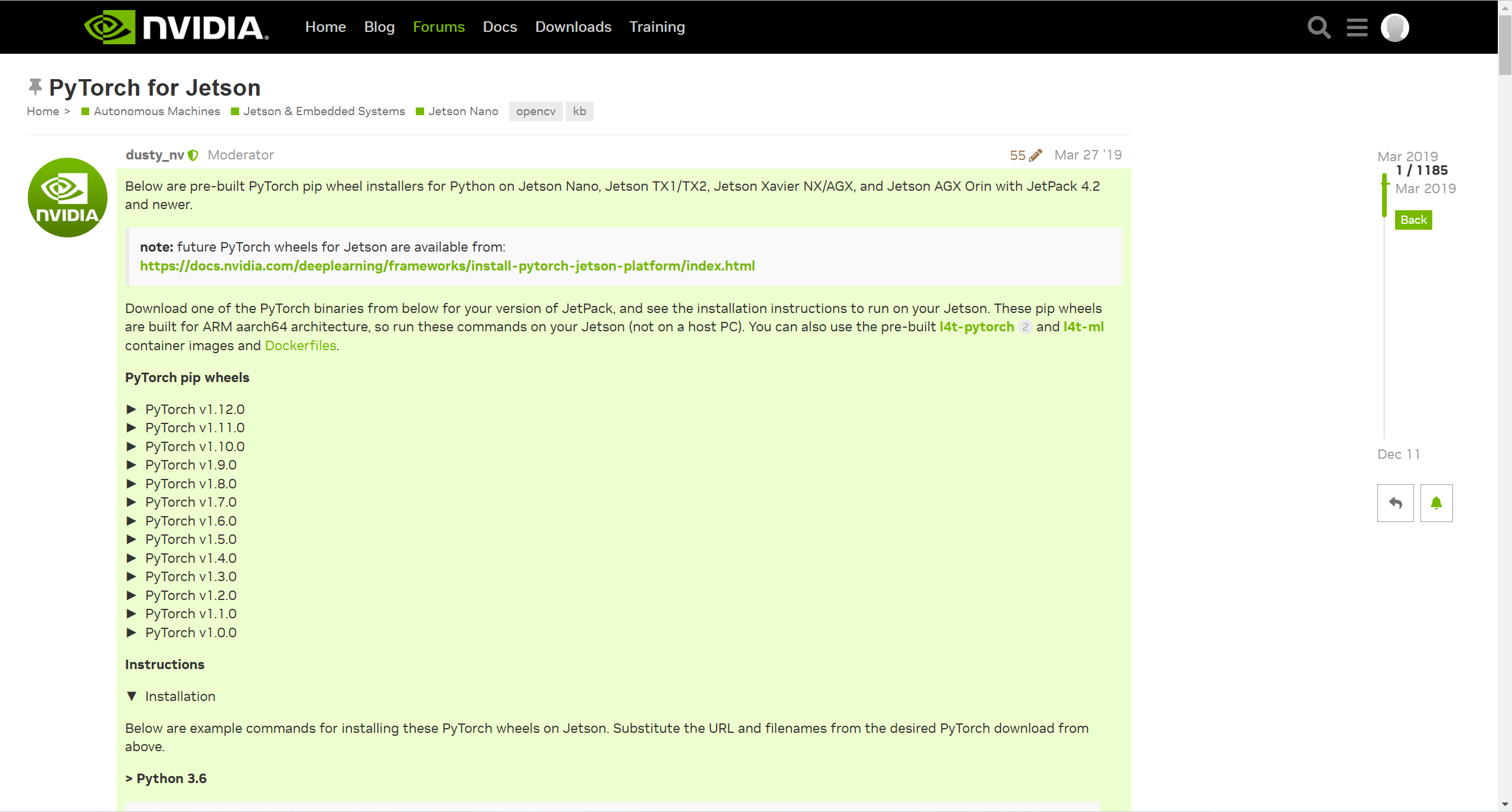
Task: Collapse the Installation section
Action: point(180,696)
